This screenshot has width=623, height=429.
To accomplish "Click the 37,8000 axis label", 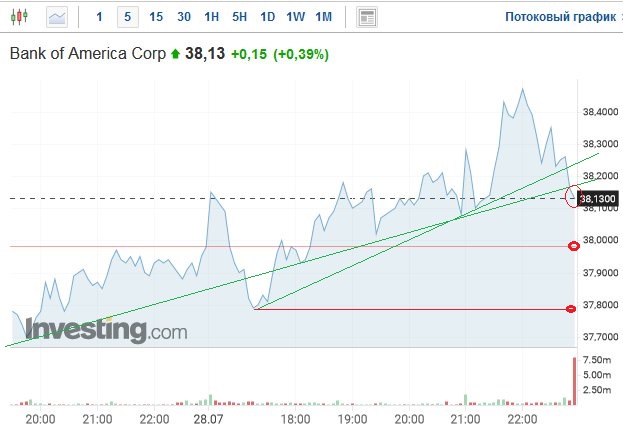I will (x=600, y=305).
